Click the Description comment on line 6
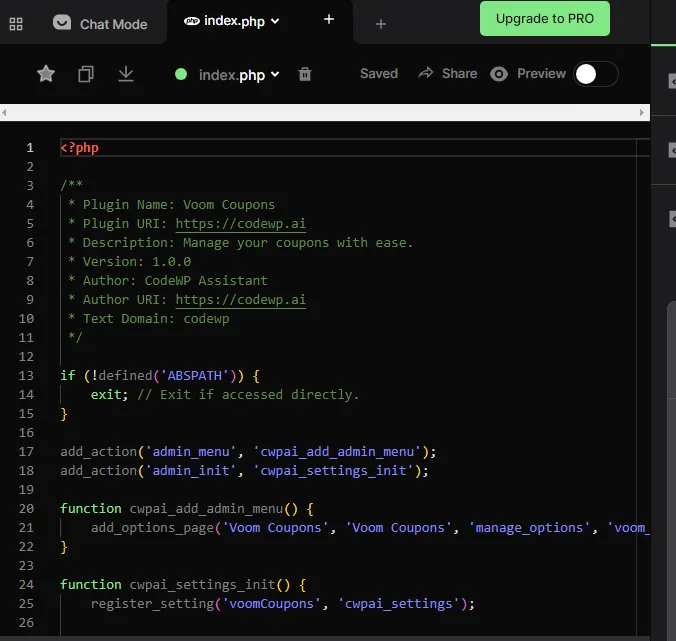 click(x=248, y=242)
